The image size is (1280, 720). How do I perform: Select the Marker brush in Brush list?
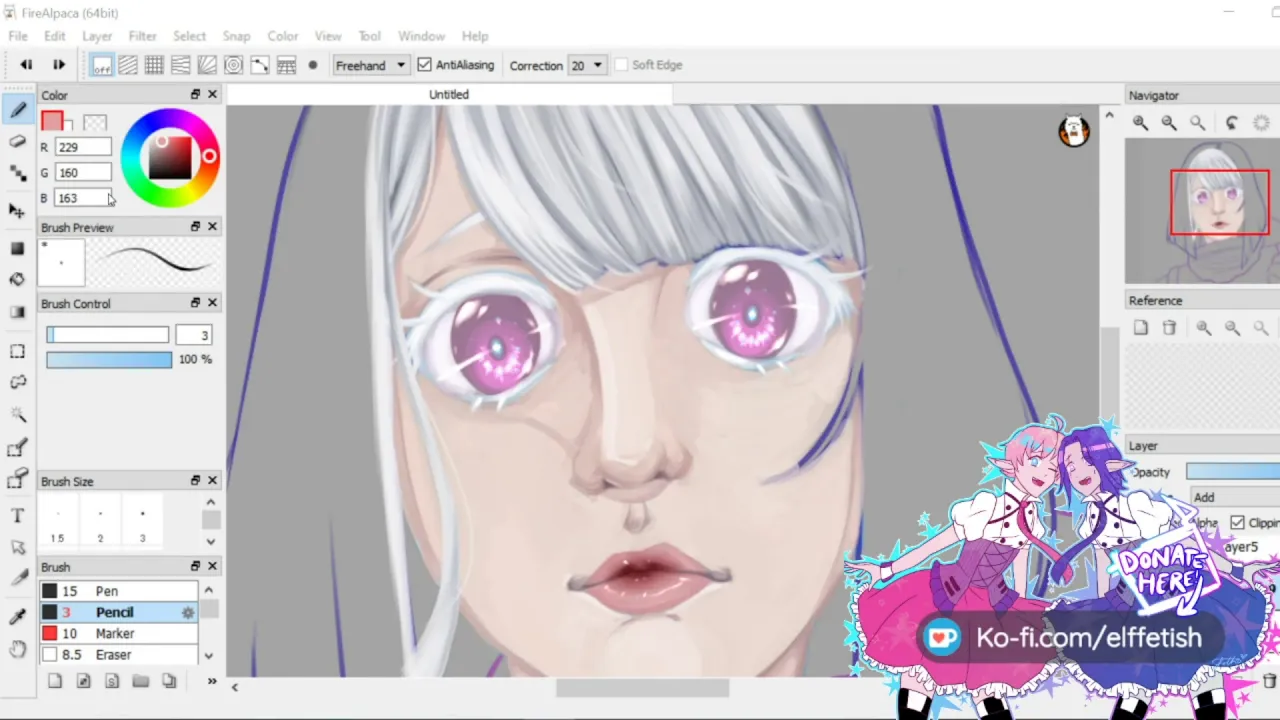click(119, 633)
